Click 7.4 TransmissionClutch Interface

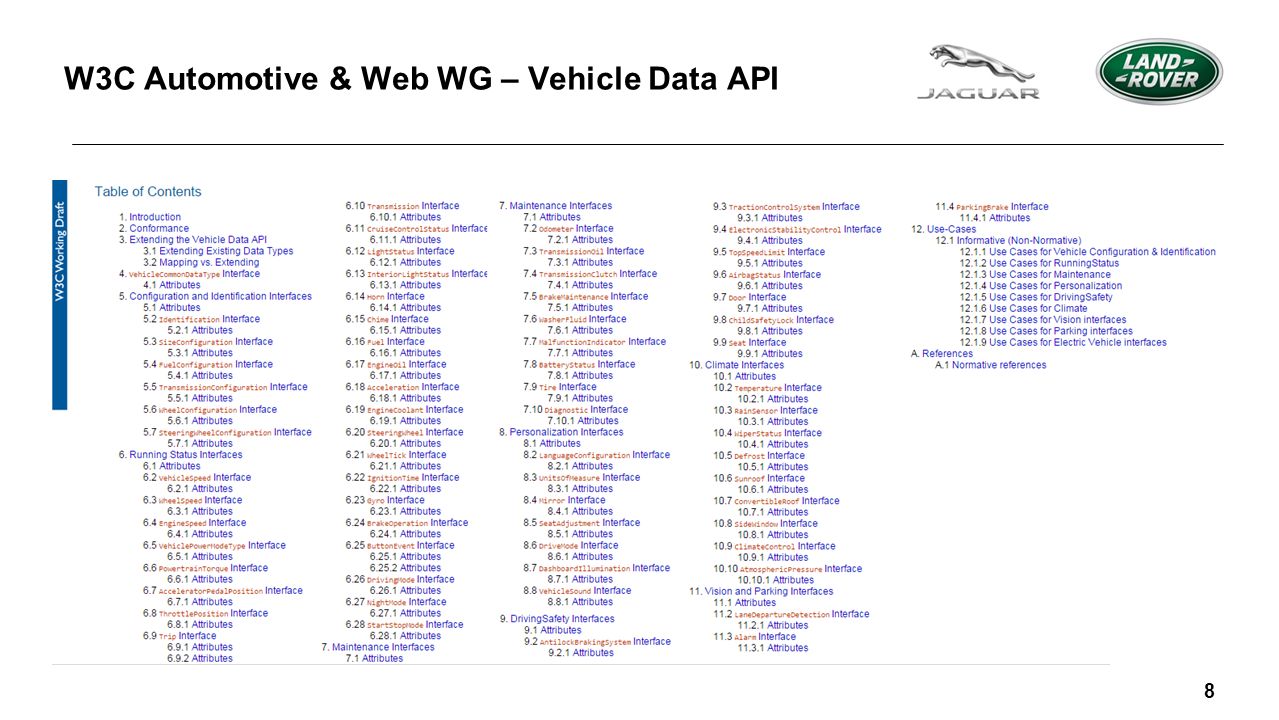point(590,274)
